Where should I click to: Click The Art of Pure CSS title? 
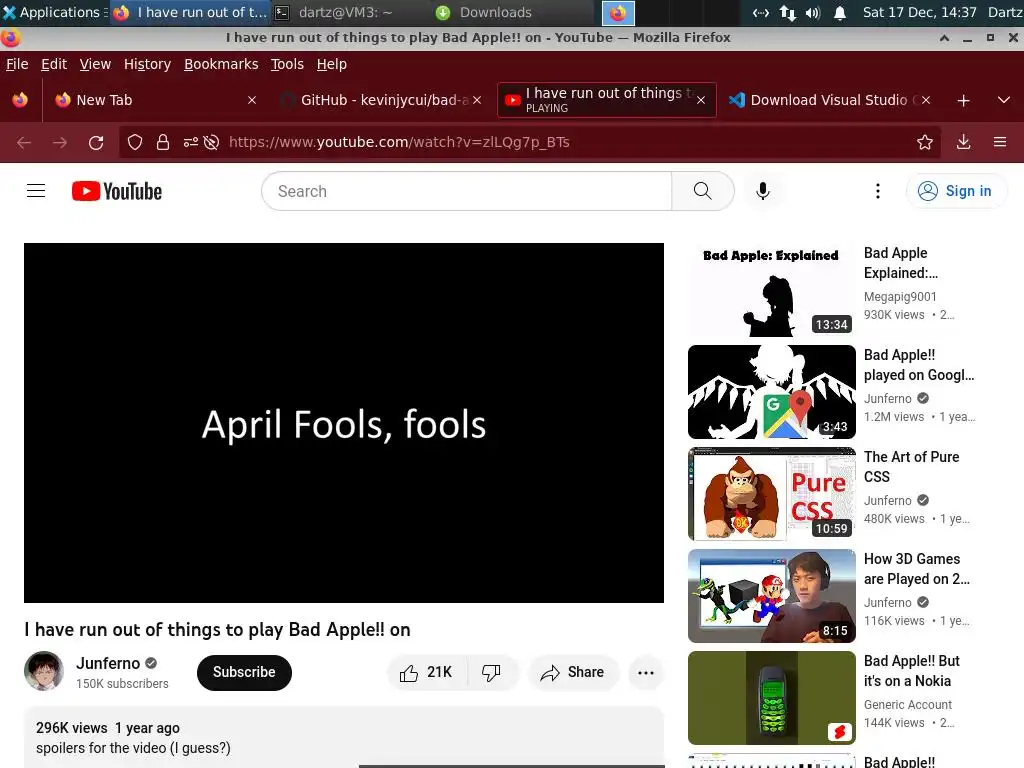click(912, 467)
